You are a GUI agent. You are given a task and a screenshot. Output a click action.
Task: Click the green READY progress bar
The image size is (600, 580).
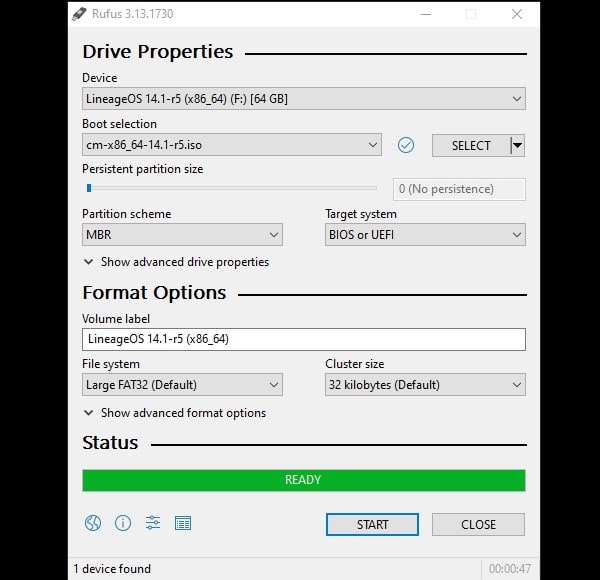coord(304,480)
